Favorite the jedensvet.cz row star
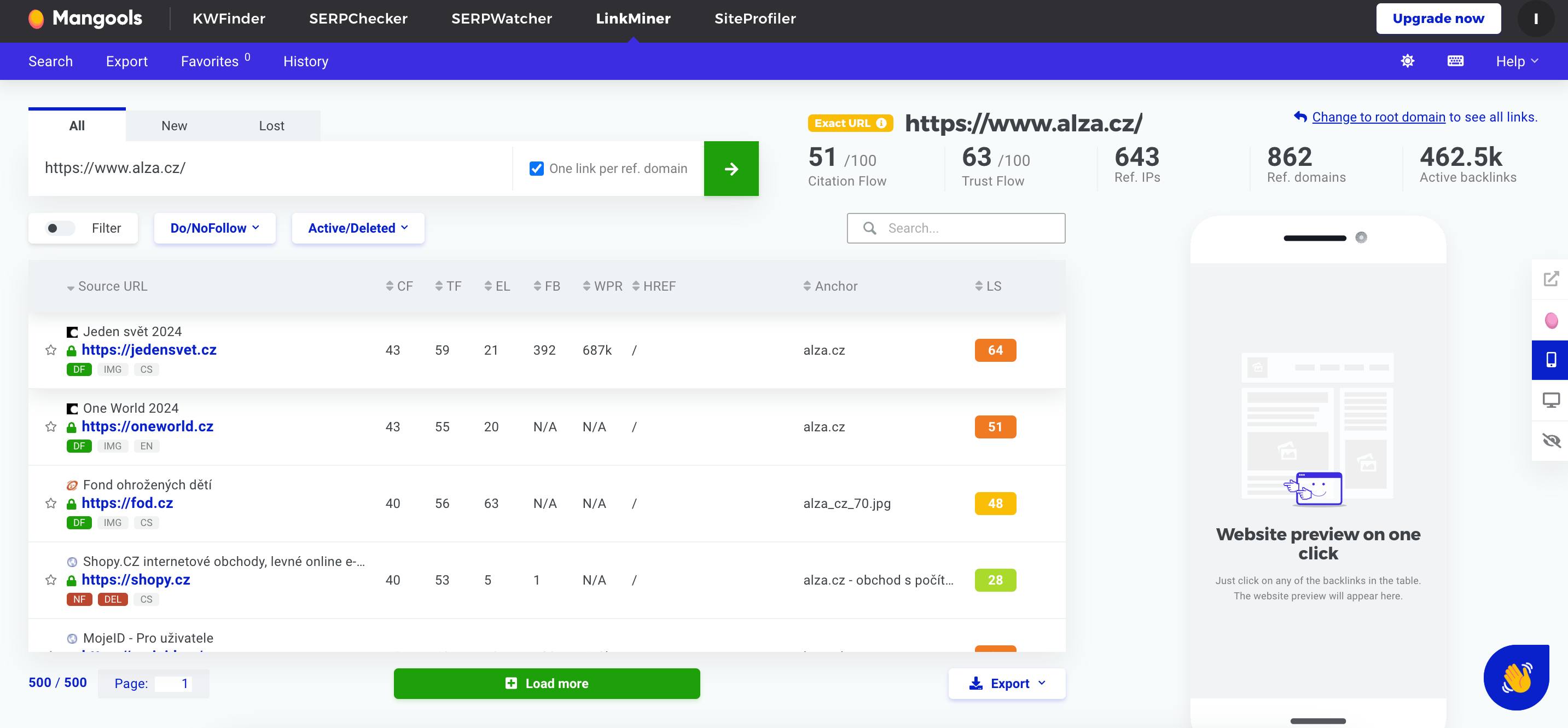 (51, 350)
